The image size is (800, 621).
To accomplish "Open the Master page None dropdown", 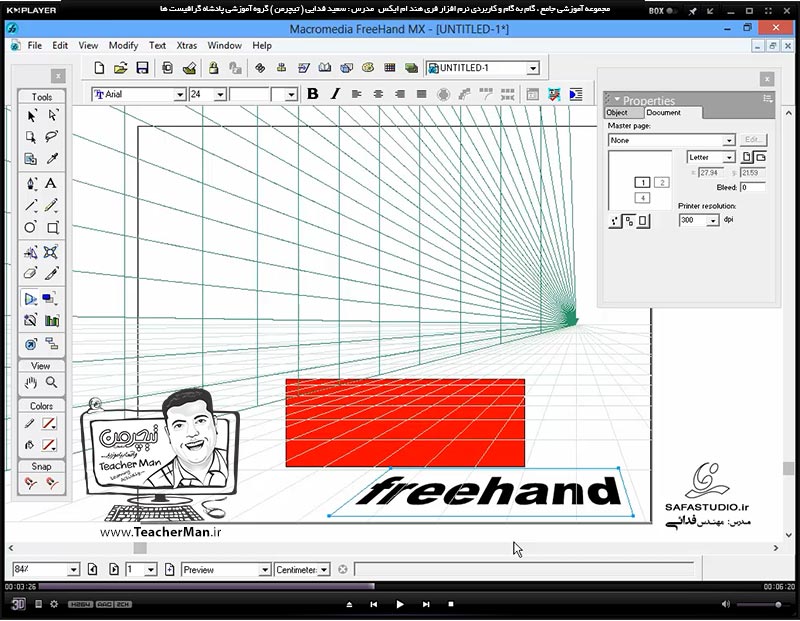I will 729,140.
